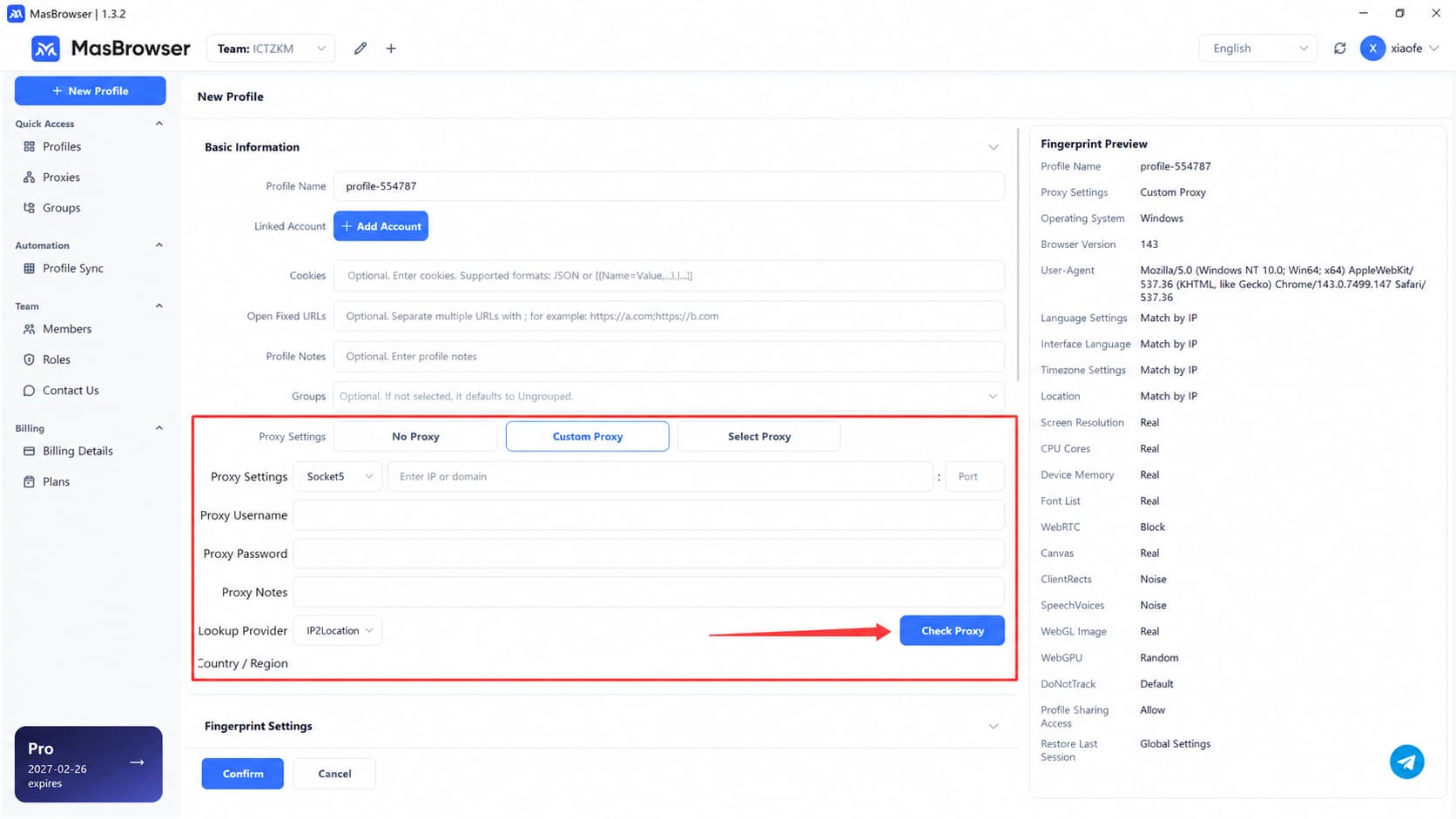Click the Open Fixed URLs field
This screenshot has width=1456, height=819.
[x=669, y=316]
